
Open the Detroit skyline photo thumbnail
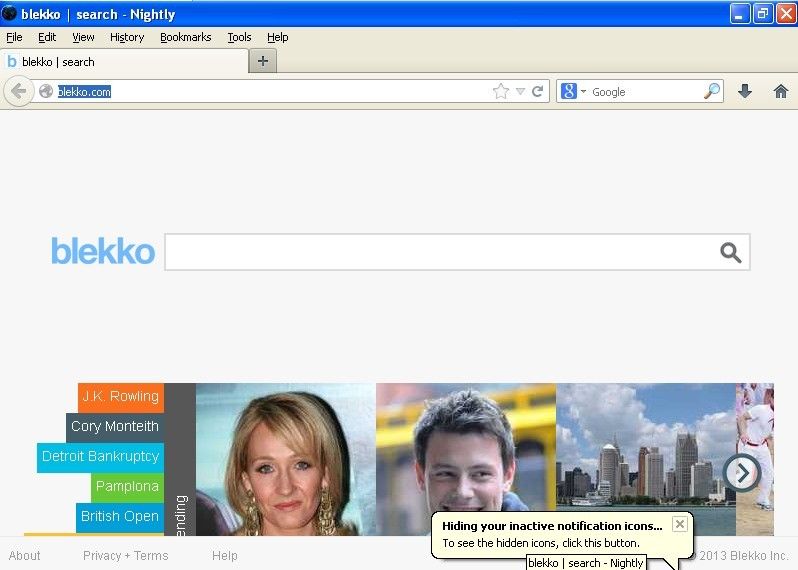pos(646,446)
